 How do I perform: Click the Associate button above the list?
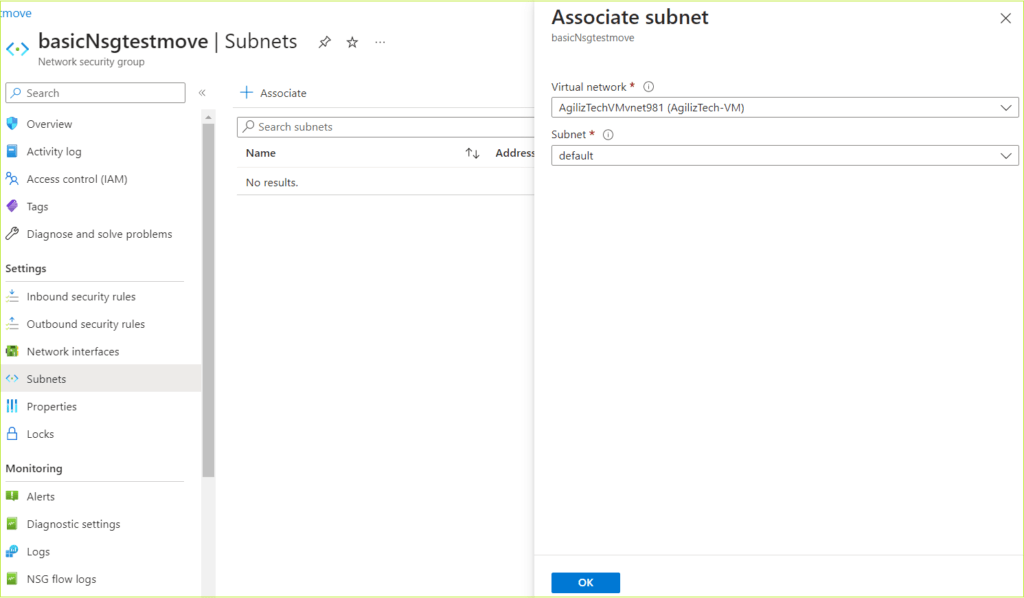coord(270,92)
